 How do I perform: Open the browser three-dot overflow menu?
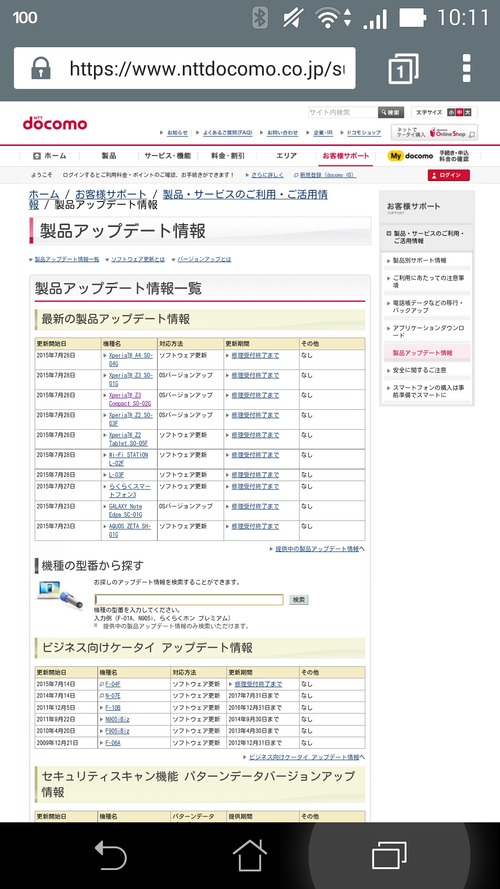point(466,69)
